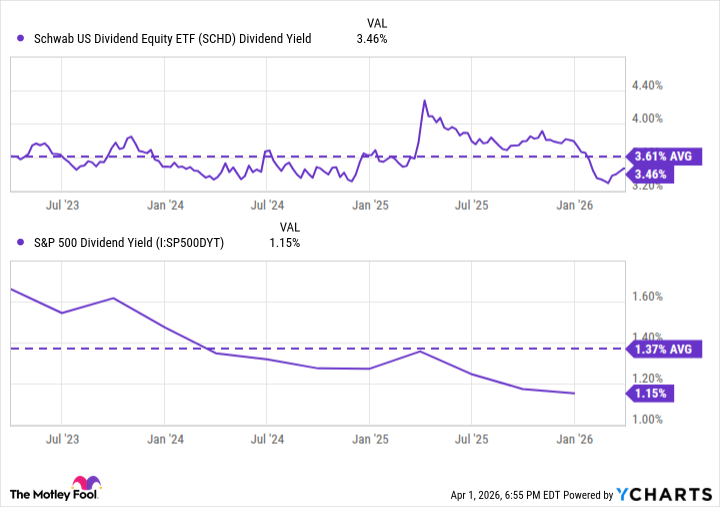Screen dimensions: 720x507
Task: Click the purple dot beside Schwab SCHD legend
Action: pyautogui.click(x=21, y=39)
